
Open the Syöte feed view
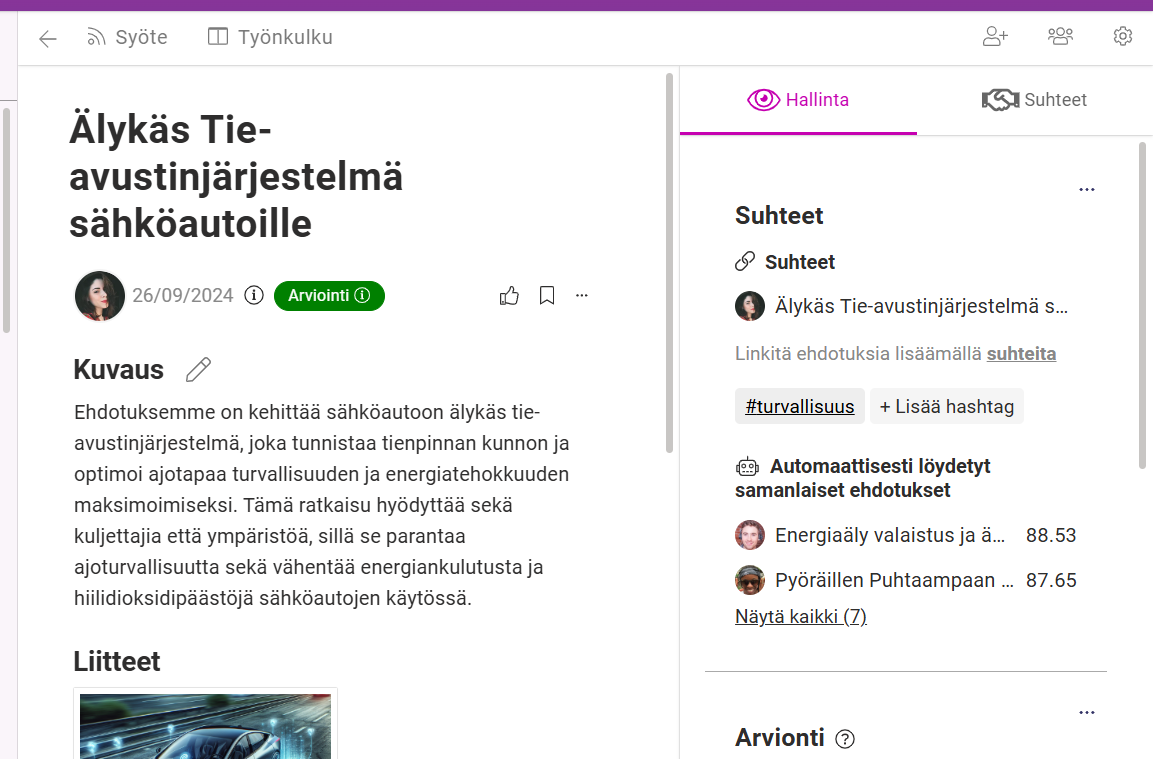tap(127, 37)
